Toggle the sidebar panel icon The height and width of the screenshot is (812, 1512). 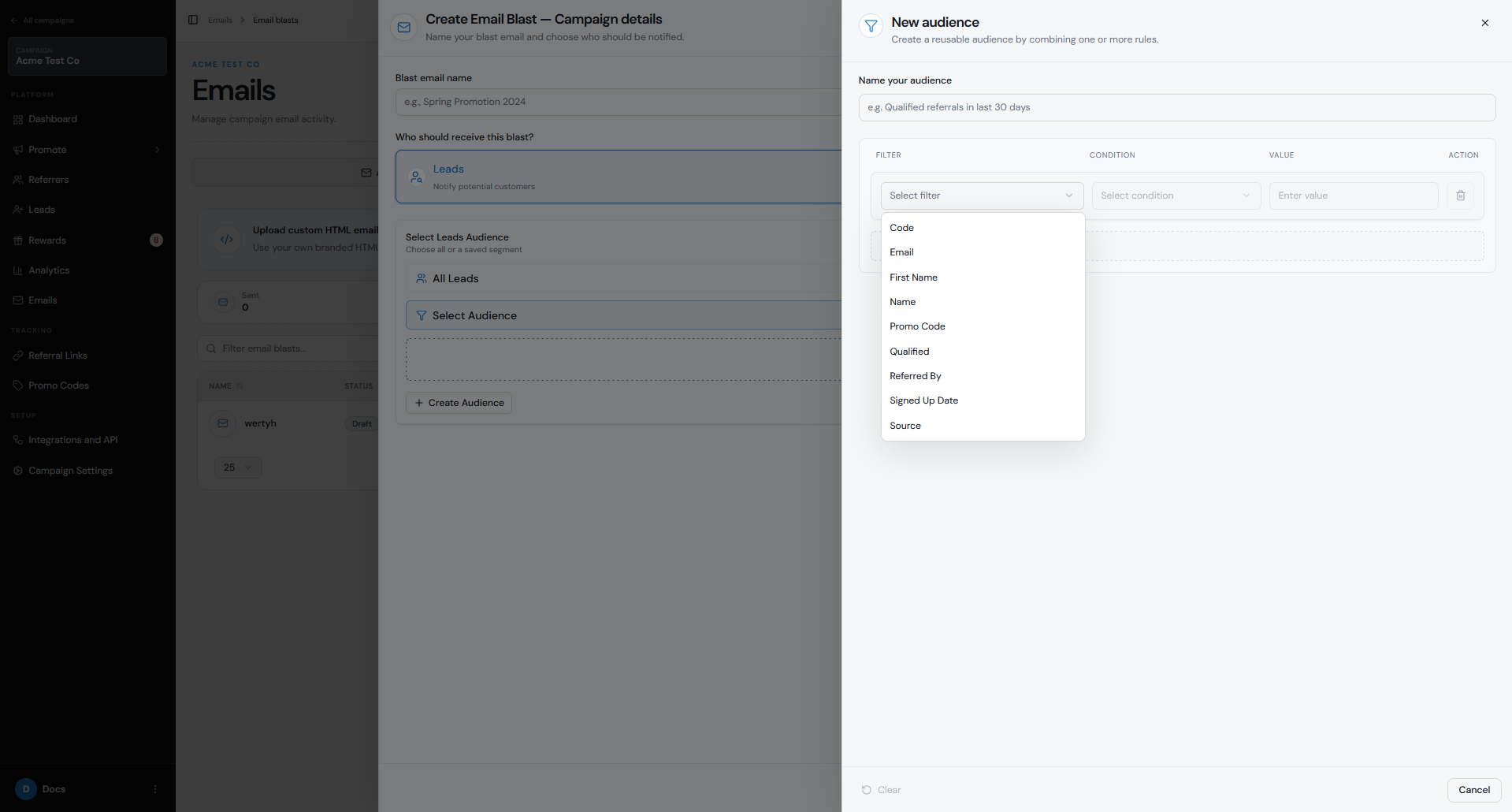click(x=193, y=20)
